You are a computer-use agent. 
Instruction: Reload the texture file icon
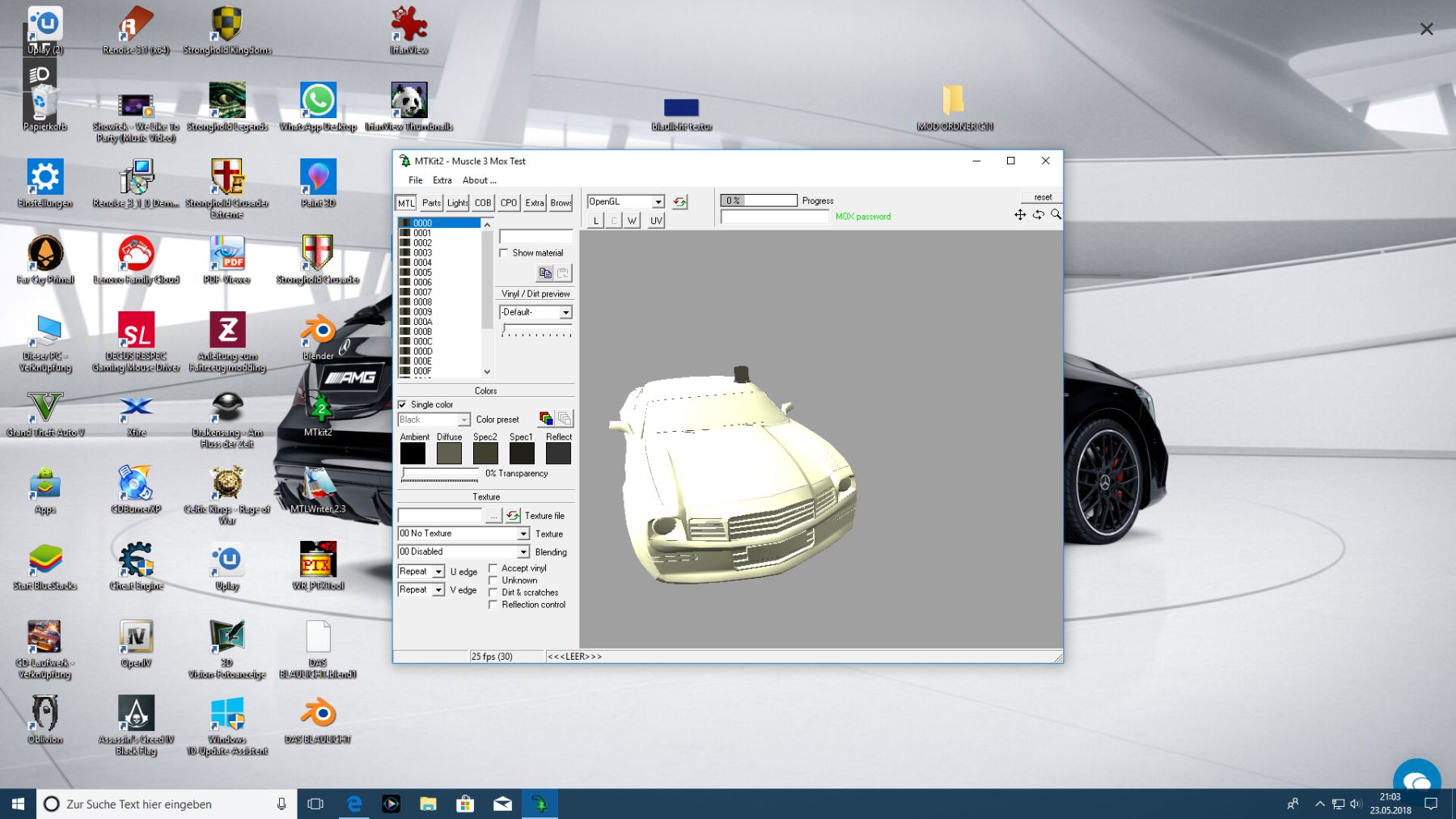pos(513,515)
